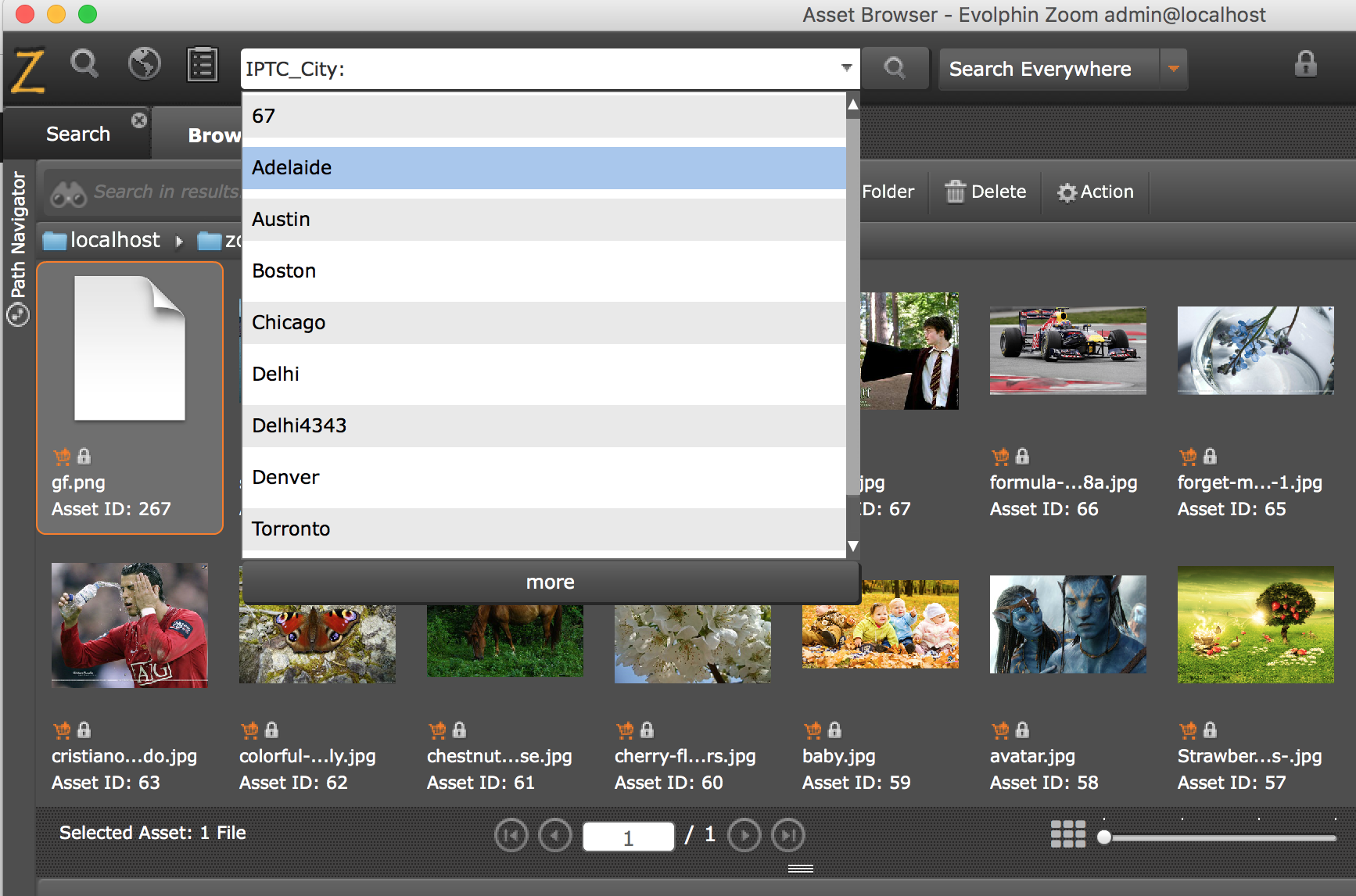Click the Delete button in toolbar
The image size is (1356, 896).
click(985, 192)
